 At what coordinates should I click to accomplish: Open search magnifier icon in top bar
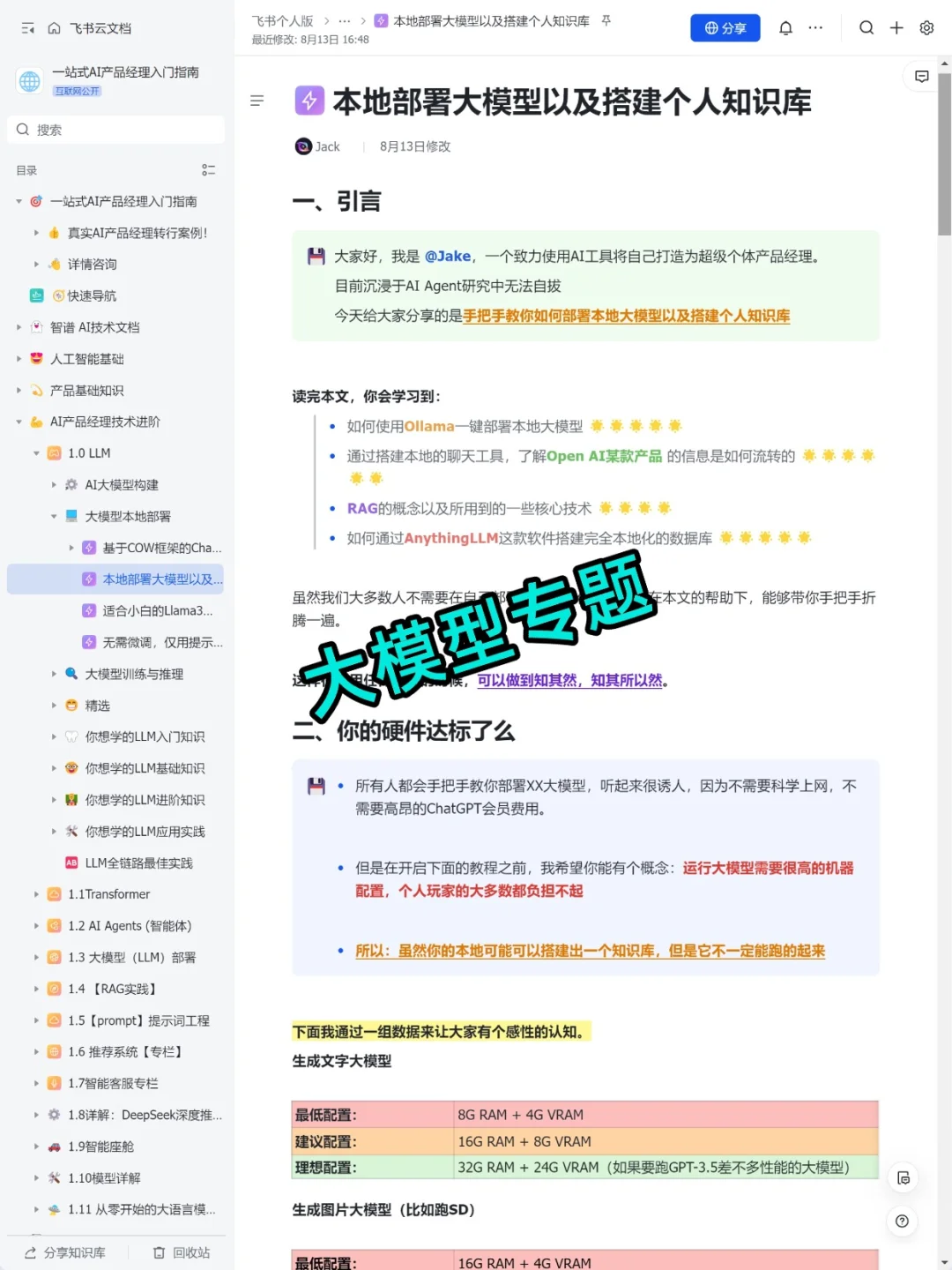tap(866, 28)
